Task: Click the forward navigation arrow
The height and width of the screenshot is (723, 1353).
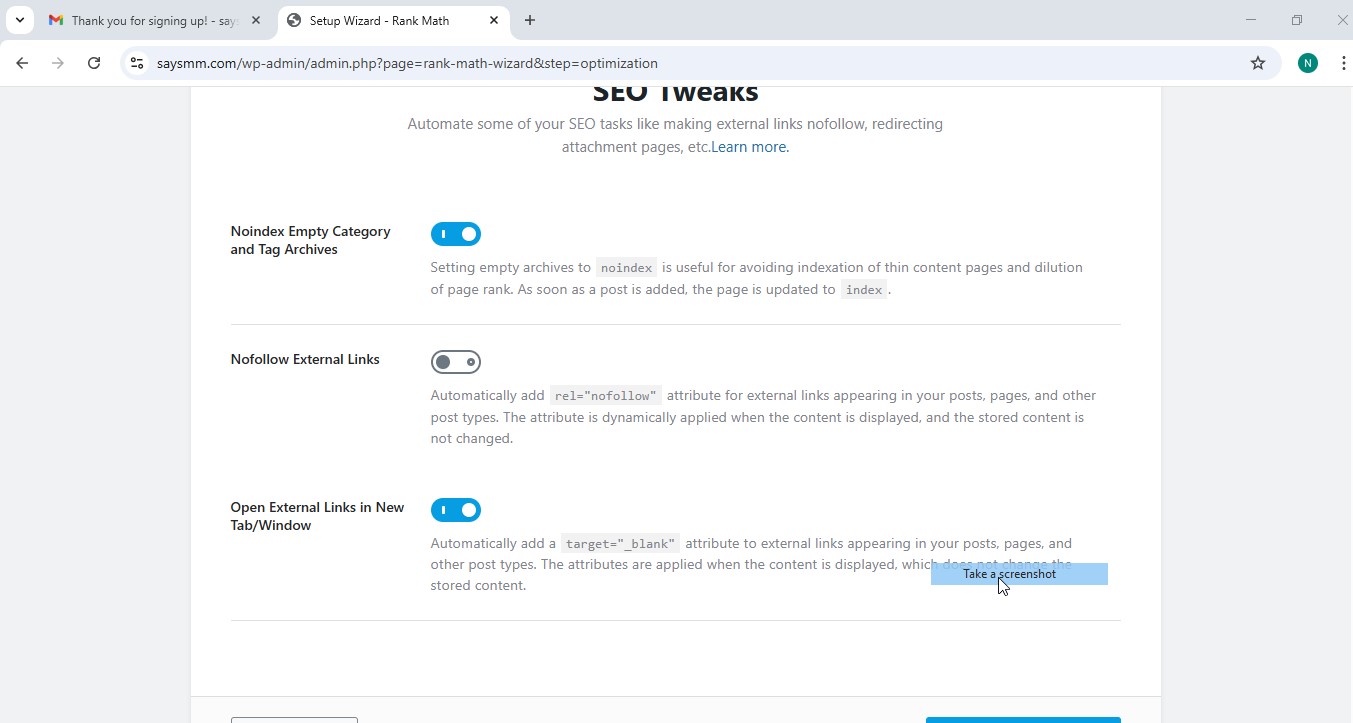Action: pyautogui.click(x=58, y=63)
